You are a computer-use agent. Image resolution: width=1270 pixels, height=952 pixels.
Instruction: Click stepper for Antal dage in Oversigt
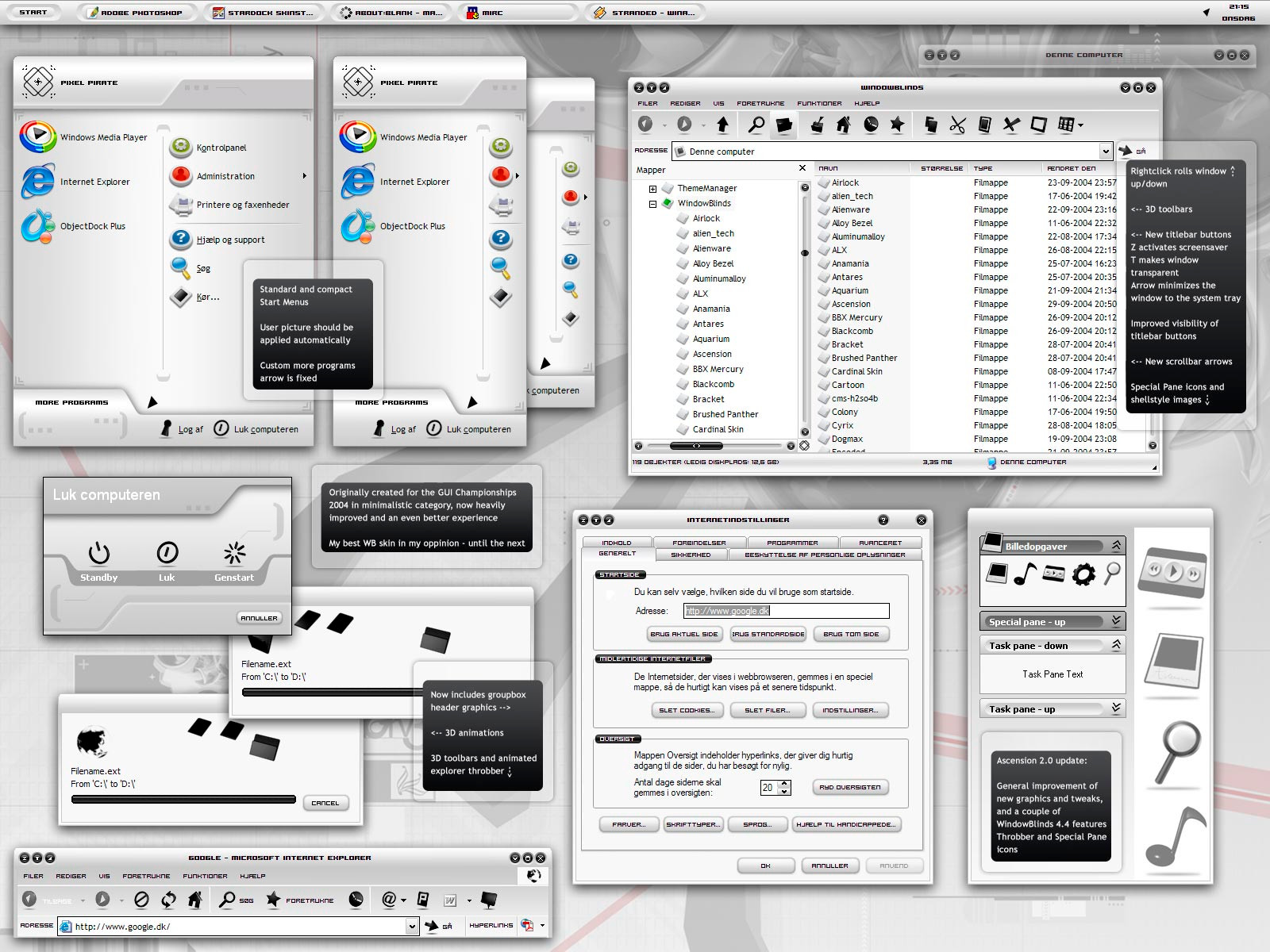(x=784, y=787)
